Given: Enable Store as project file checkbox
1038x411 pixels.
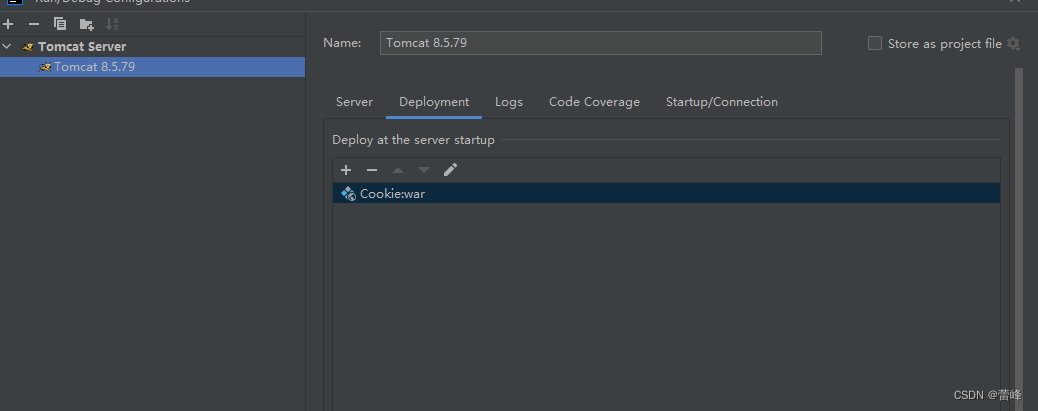Looking at the screenshot, I should [x=874, y=43].
